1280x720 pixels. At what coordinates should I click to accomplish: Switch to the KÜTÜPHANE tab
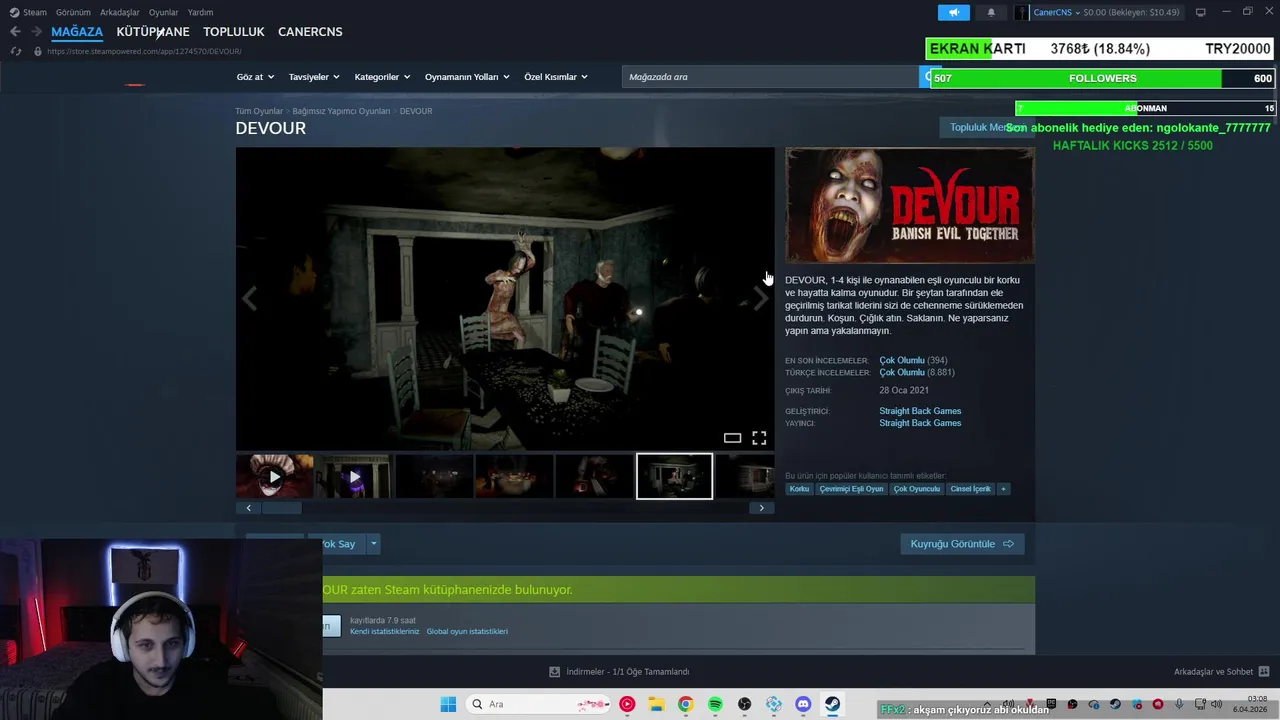coord(153,32)
